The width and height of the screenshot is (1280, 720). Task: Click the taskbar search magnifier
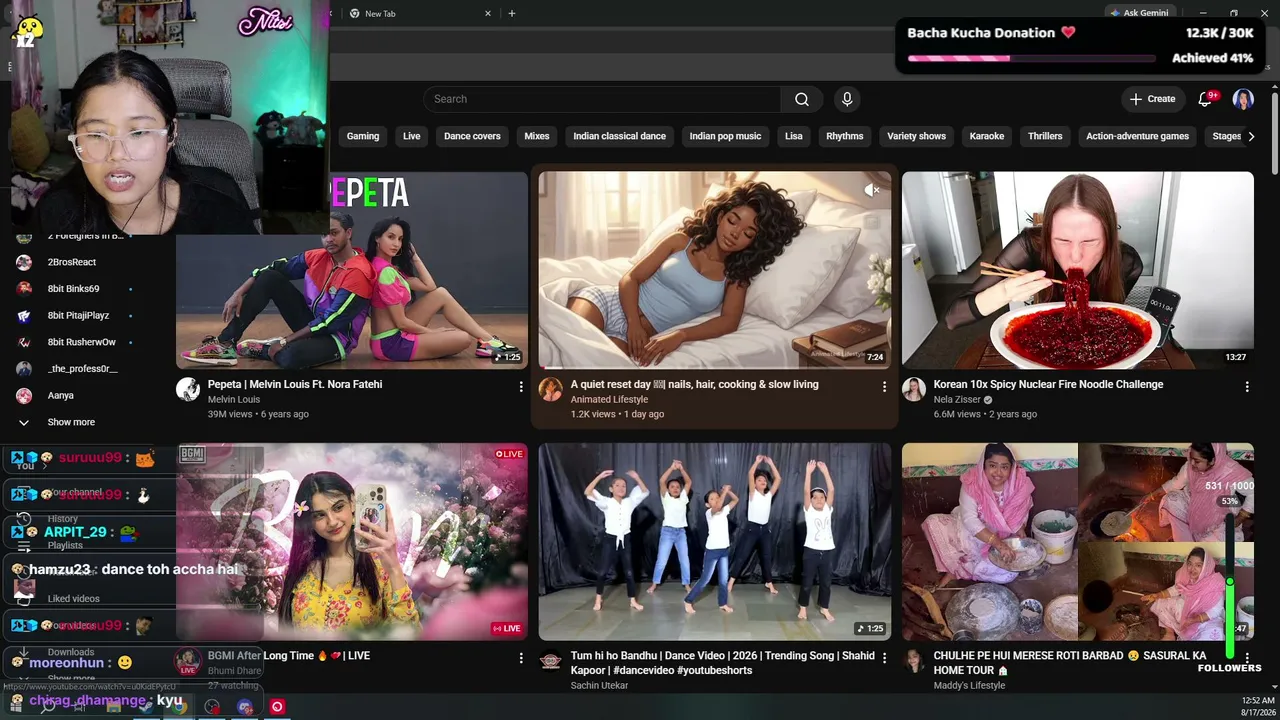point(47,707)
